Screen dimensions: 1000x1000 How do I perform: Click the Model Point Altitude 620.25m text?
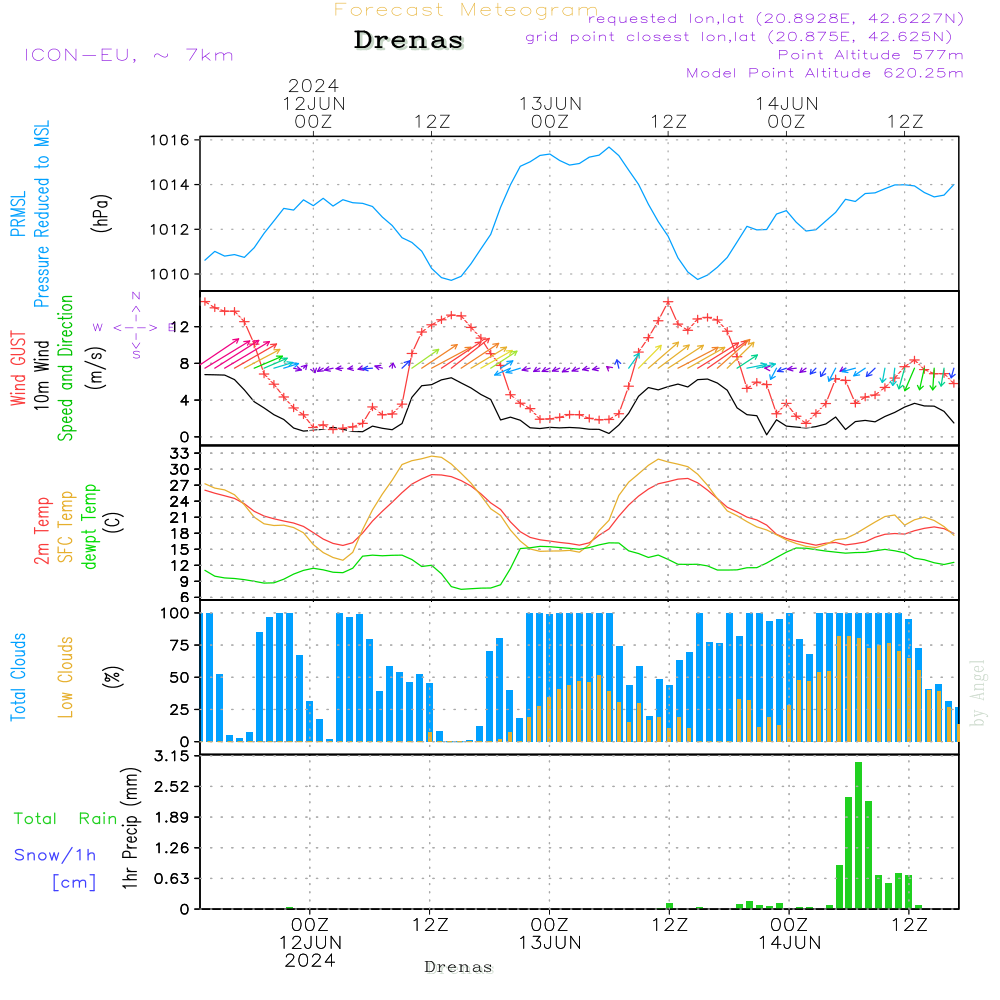point(825,73)
